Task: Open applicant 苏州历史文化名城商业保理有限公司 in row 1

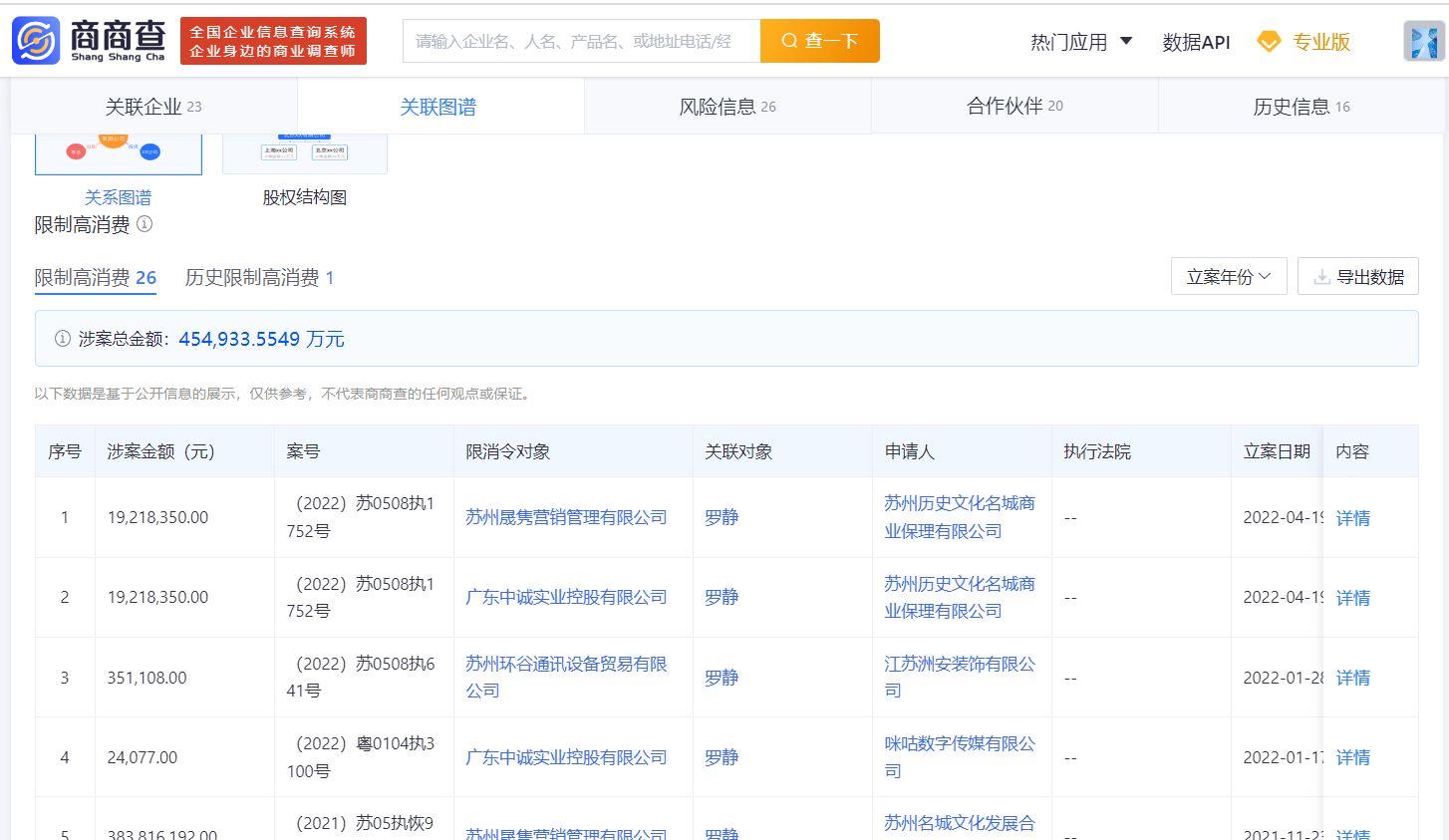Action: click(x=960, y=517)
